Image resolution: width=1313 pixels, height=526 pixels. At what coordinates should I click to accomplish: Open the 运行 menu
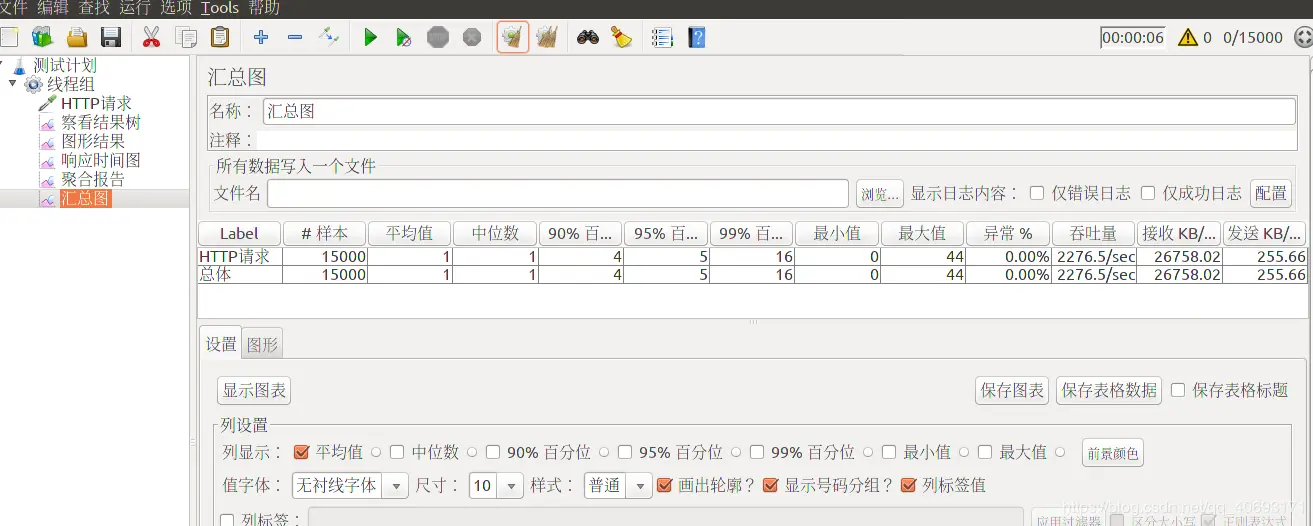pyautogui.click(x=135, y=8)
